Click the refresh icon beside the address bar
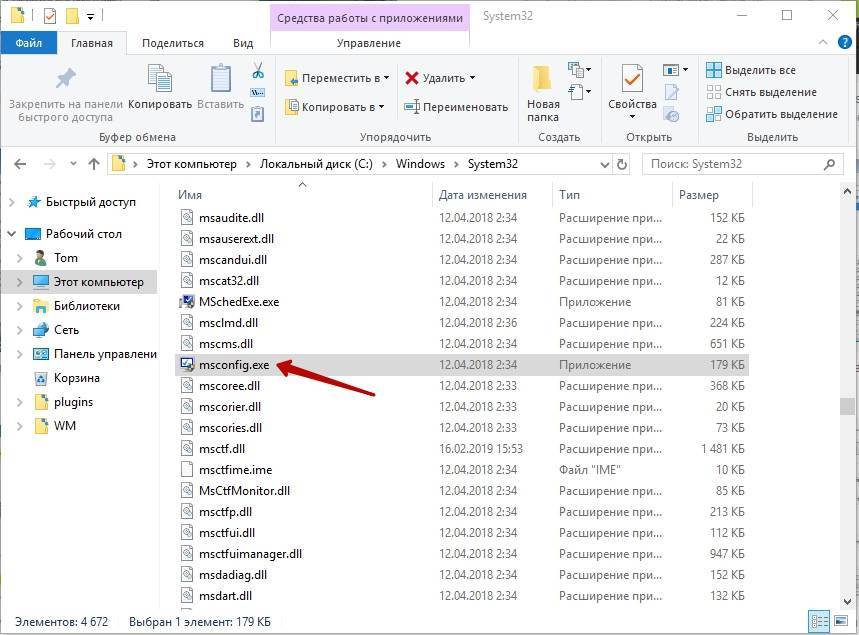Image resolution: width=859 pixels, height=635 pixels. pos(622,164)
